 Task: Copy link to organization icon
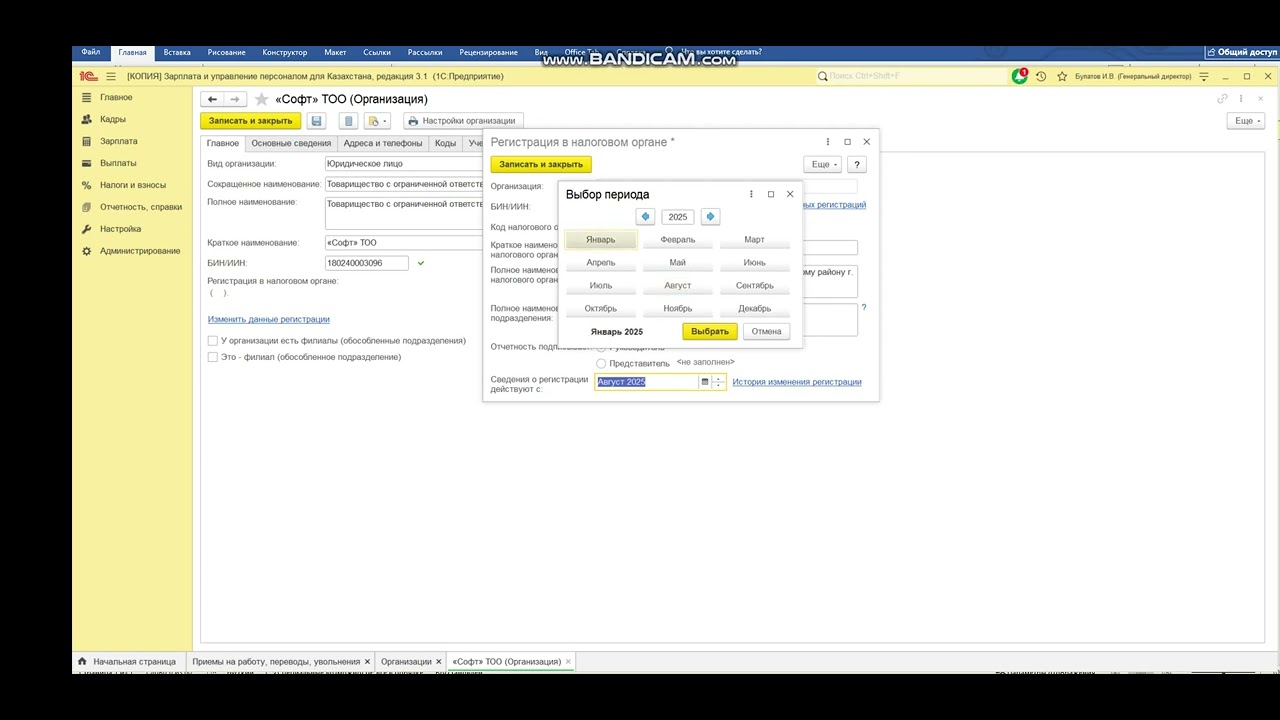(x=1222, y=99)
